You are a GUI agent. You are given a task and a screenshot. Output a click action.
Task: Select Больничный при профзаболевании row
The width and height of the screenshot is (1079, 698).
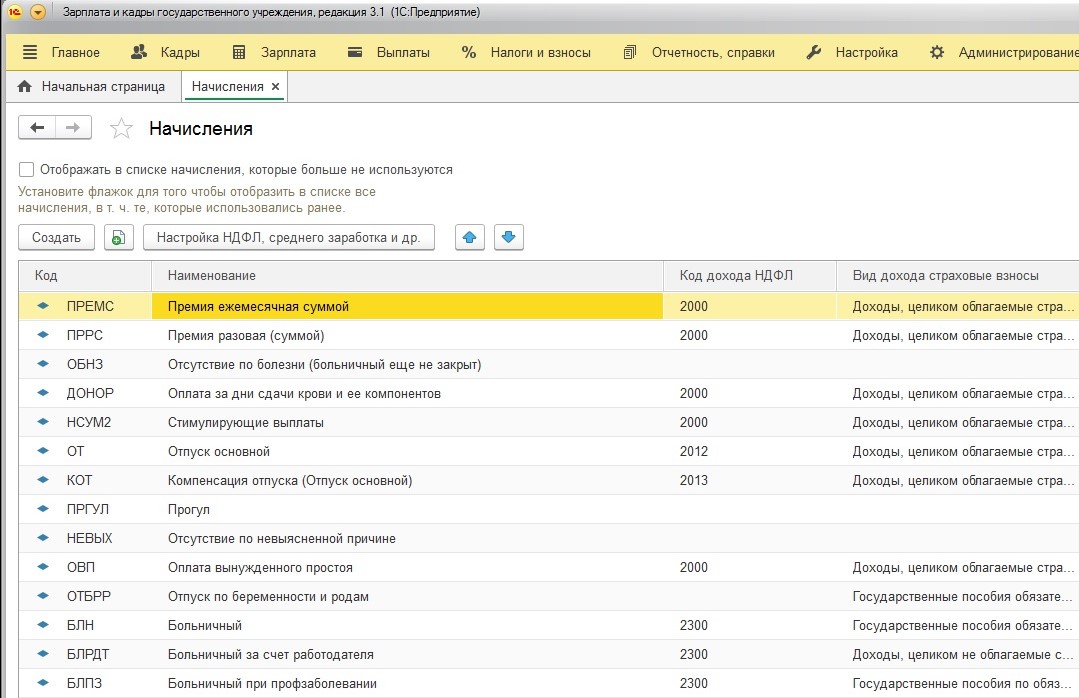pyautogui.click(x=548, y=683)
